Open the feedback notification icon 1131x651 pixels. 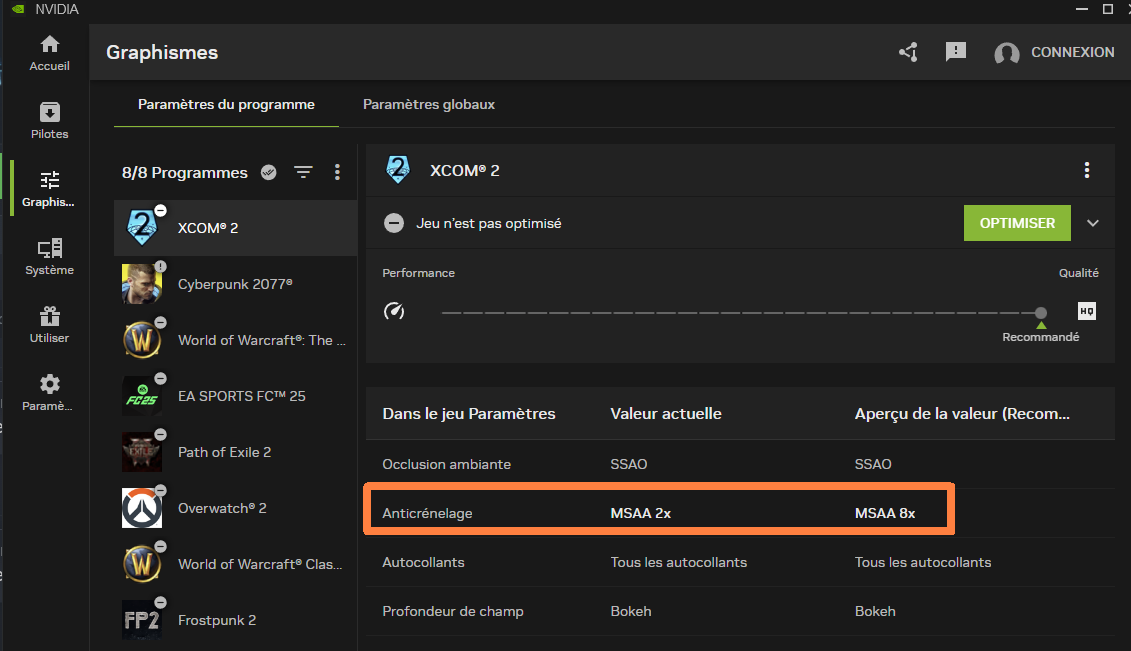(956, 52)
